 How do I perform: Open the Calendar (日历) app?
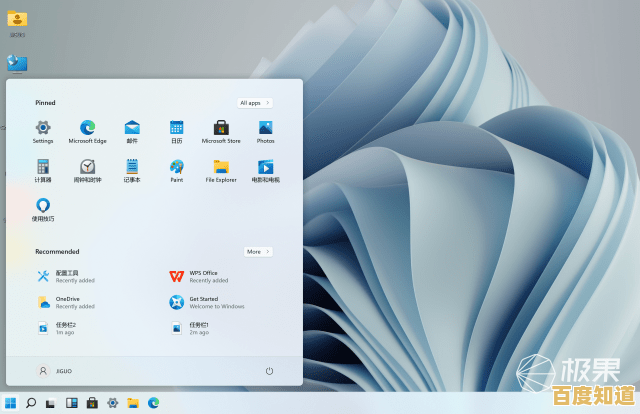click(176, 128)
